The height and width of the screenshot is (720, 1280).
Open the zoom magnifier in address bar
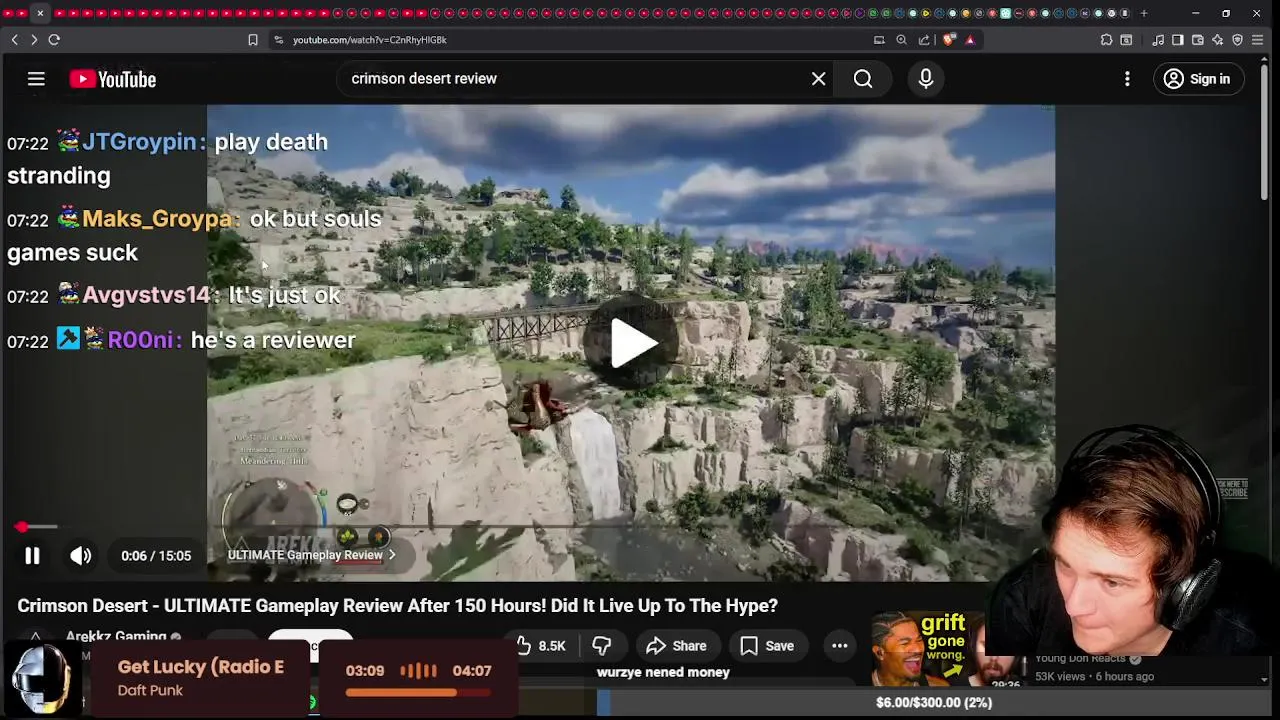(x=902, y=40)
